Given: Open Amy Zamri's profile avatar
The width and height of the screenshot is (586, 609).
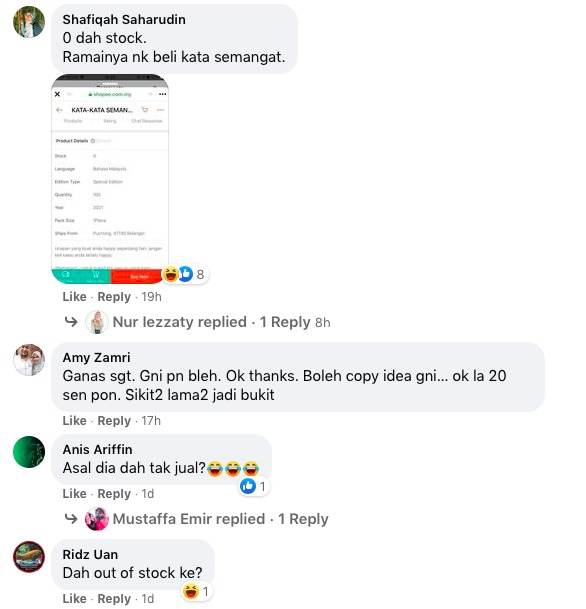Looking at the screenshot, I should 29,360.
